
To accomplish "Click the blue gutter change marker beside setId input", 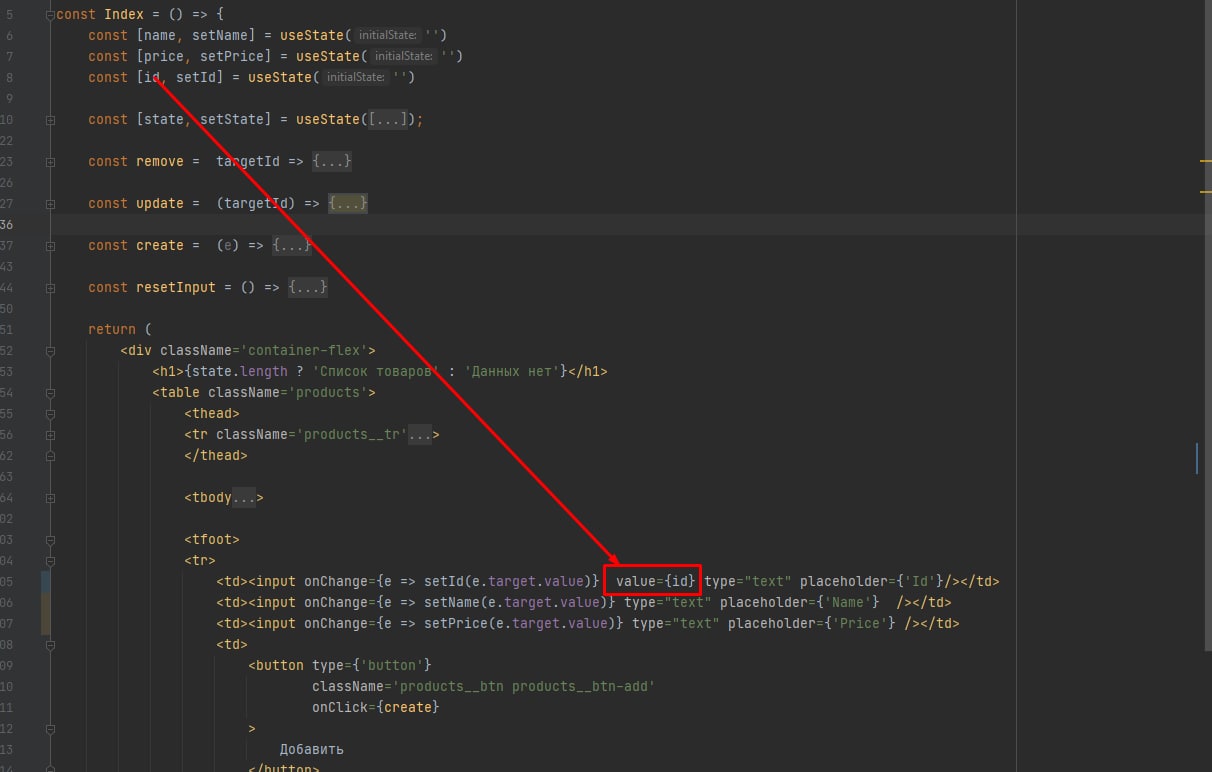I will tap(45, 581).
